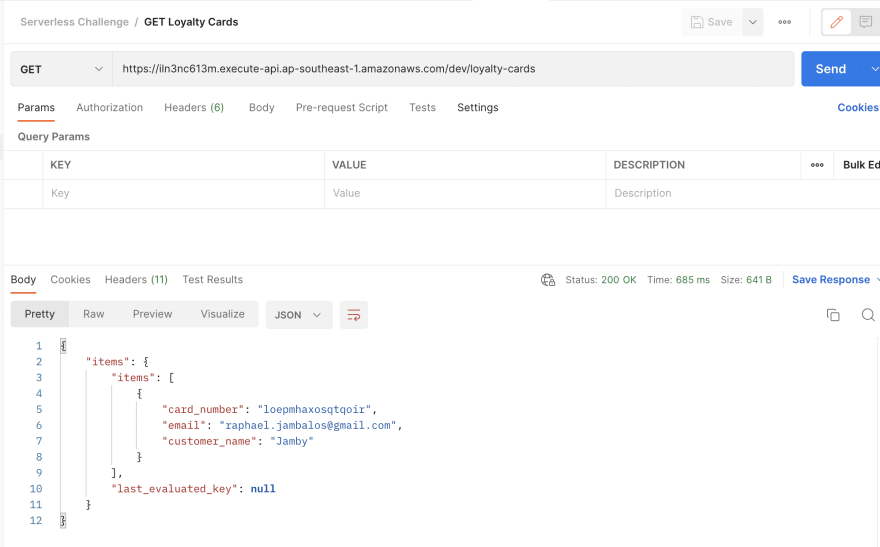Viewport: 880px width, 547px height.
Task: Click the "loepmhaxosqtqoir" card number value
Action: pyautogui.click(x=314, y=410)
